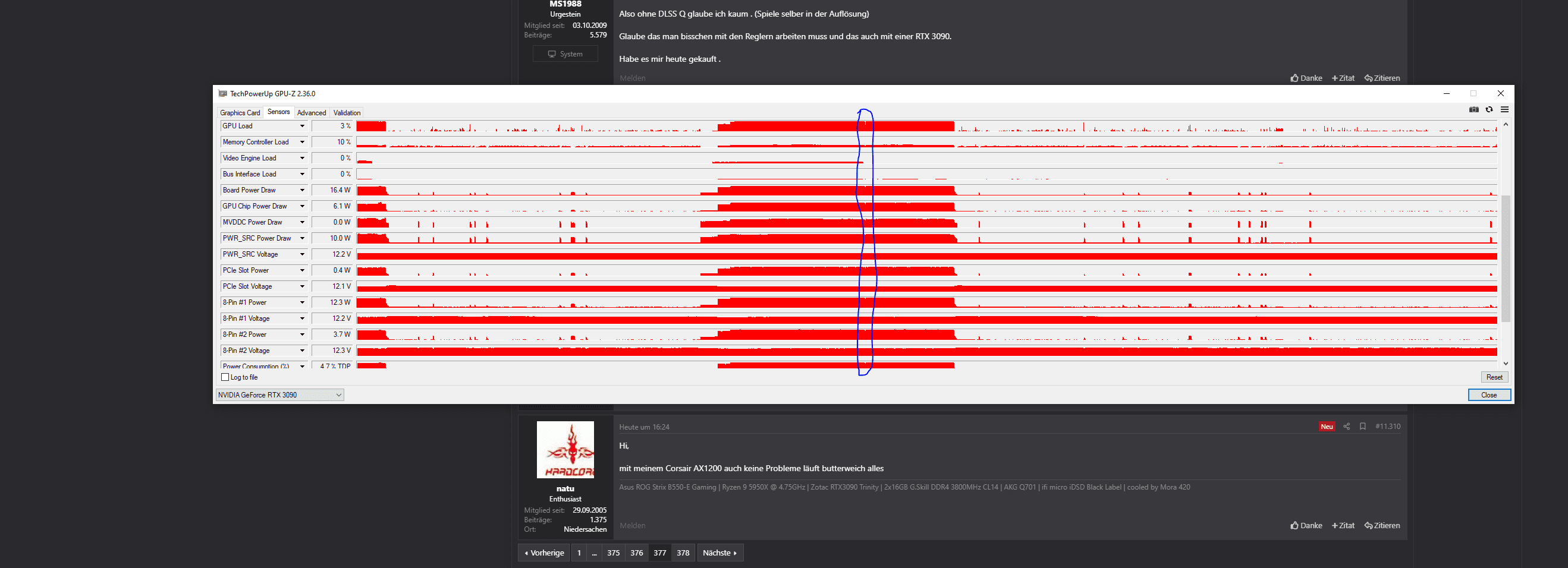Click +Zitat on natu's post

[x=1343, y=525]
